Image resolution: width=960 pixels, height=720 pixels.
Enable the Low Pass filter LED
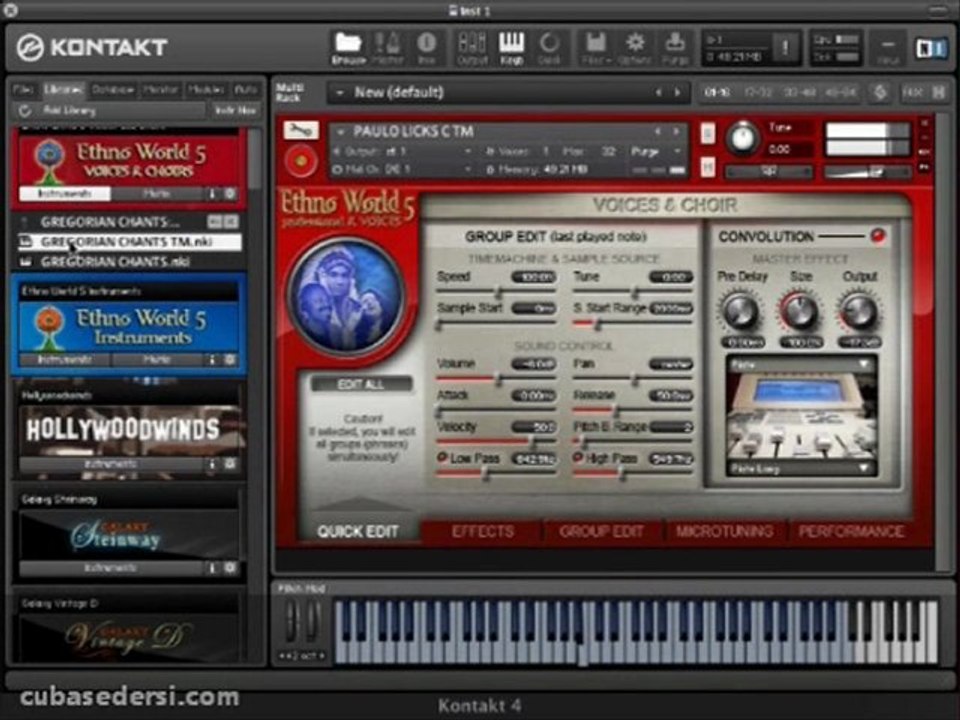(x=442, y=457)
